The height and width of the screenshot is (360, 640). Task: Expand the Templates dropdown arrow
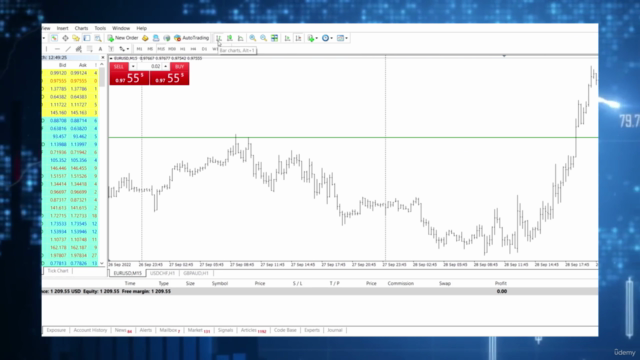tap(347, 38)
